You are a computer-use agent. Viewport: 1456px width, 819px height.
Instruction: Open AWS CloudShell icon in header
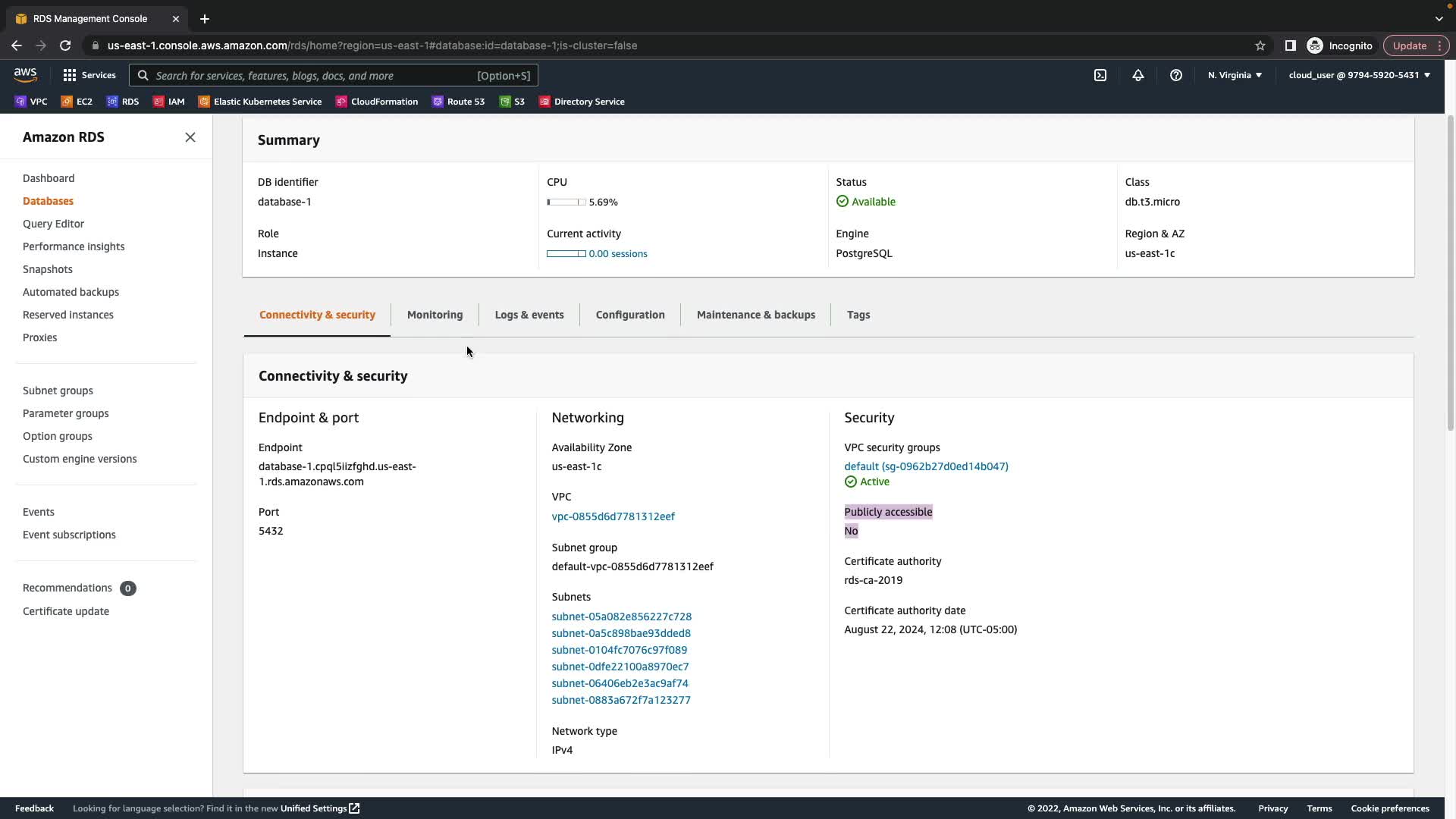coord(1100,75)
